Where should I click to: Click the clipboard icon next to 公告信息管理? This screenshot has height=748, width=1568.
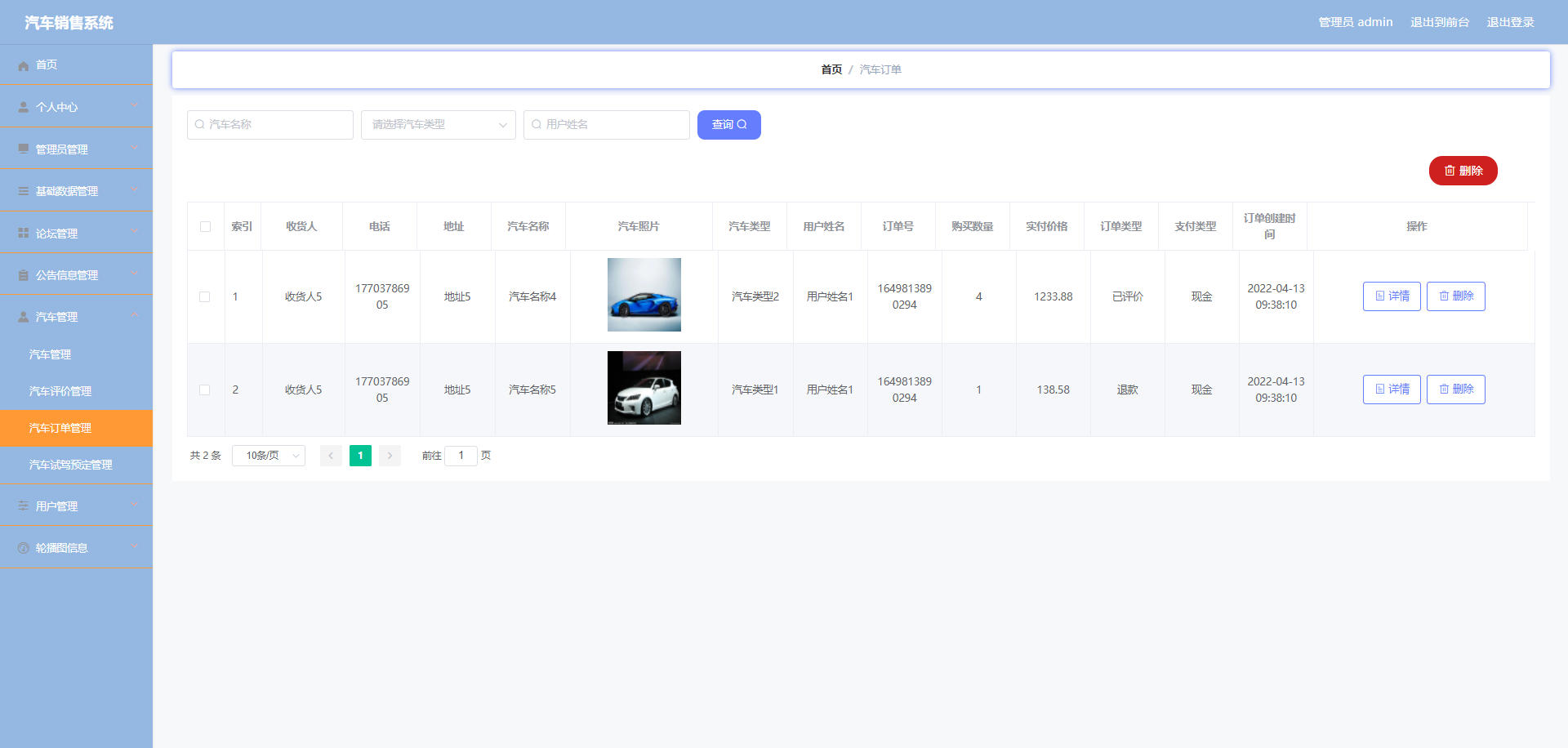pos(24,275)
